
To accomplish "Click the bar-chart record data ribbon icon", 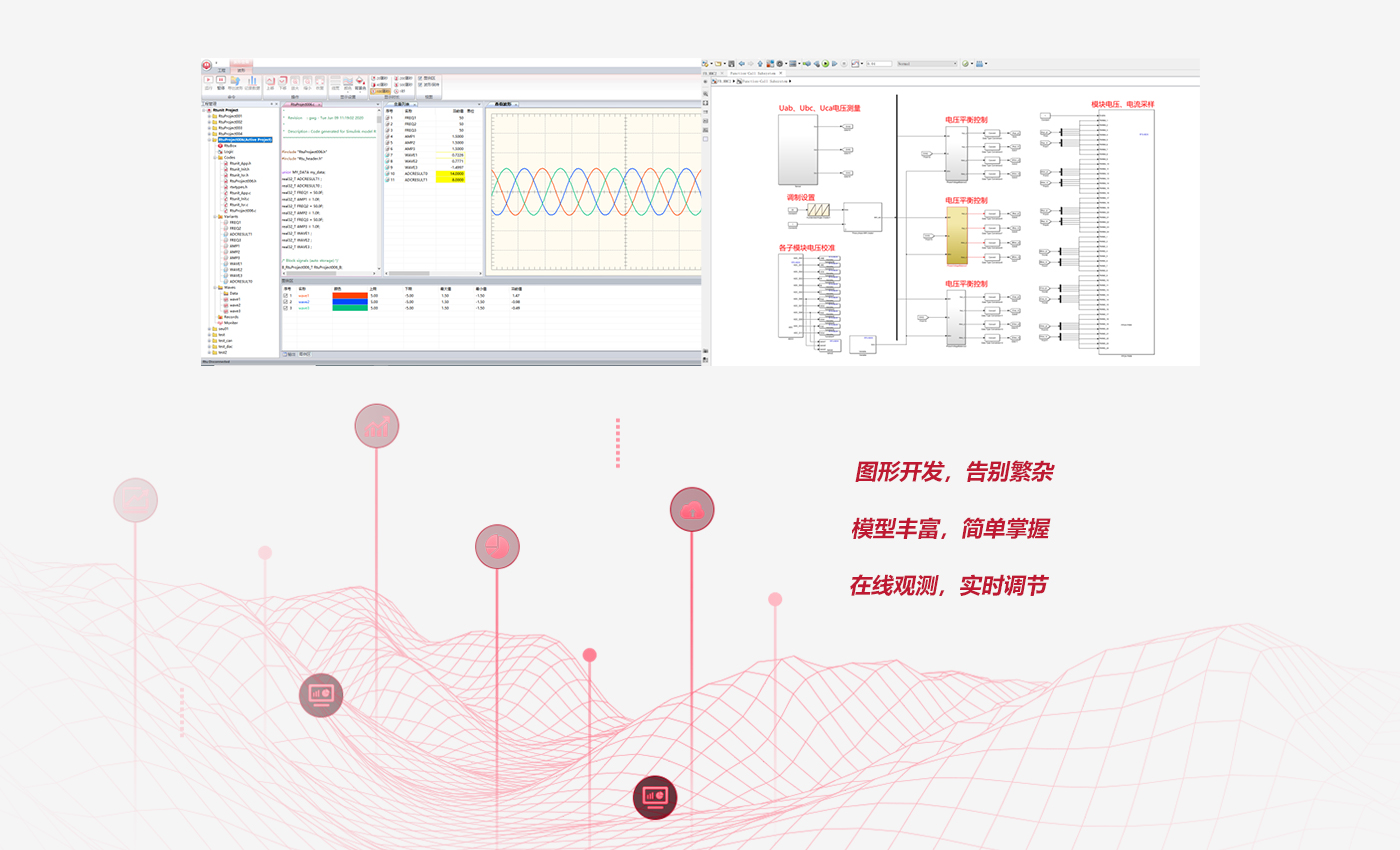I will click(x=253, y=81).
